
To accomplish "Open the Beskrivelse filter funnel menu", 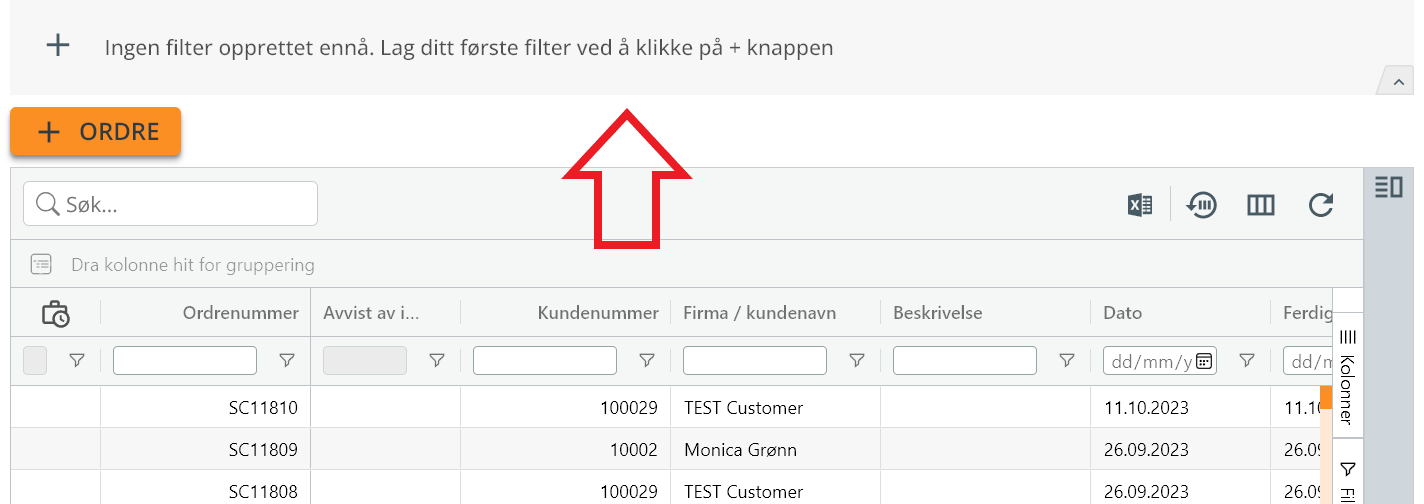I will tap(1067, 361).
